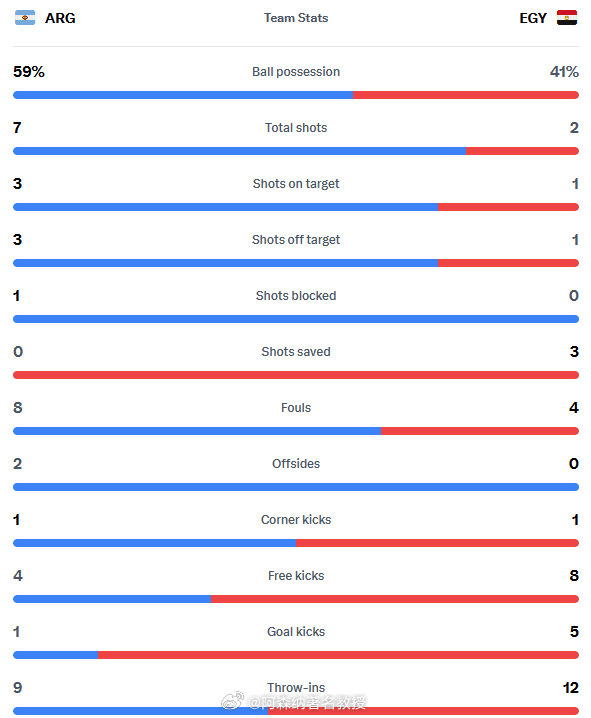This screenshot has width=591, height=718.
Task: Click the Shots blocked blue bar
Action: pos(296,319)
